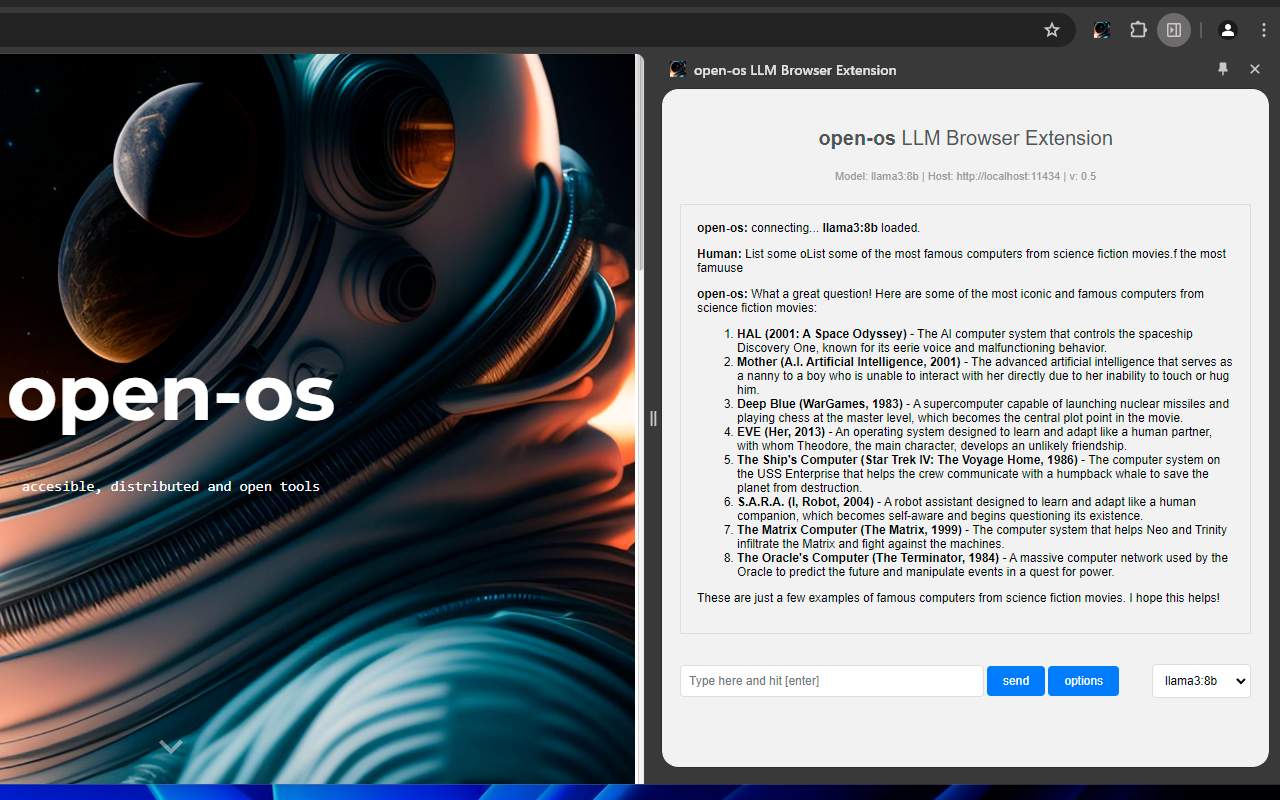The width and height of the screenshot is (1280, 800).
Task: Open the open-os extension icon in toolbar
Action: point(1102,30)
